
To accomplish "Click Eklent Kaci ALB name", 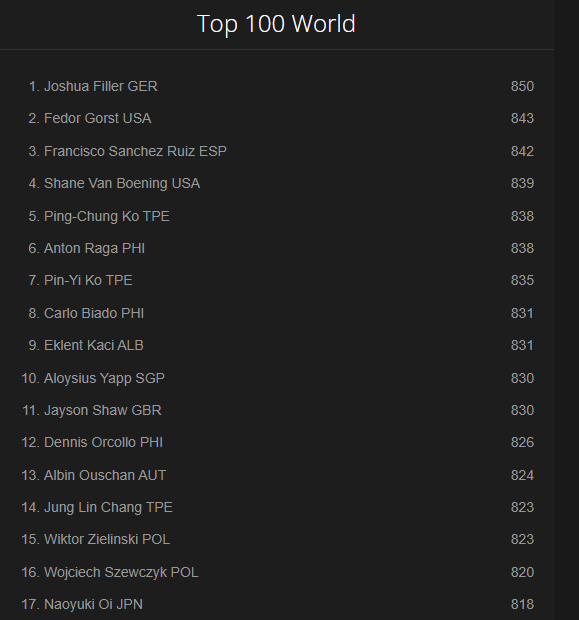I will click(94, 345).
